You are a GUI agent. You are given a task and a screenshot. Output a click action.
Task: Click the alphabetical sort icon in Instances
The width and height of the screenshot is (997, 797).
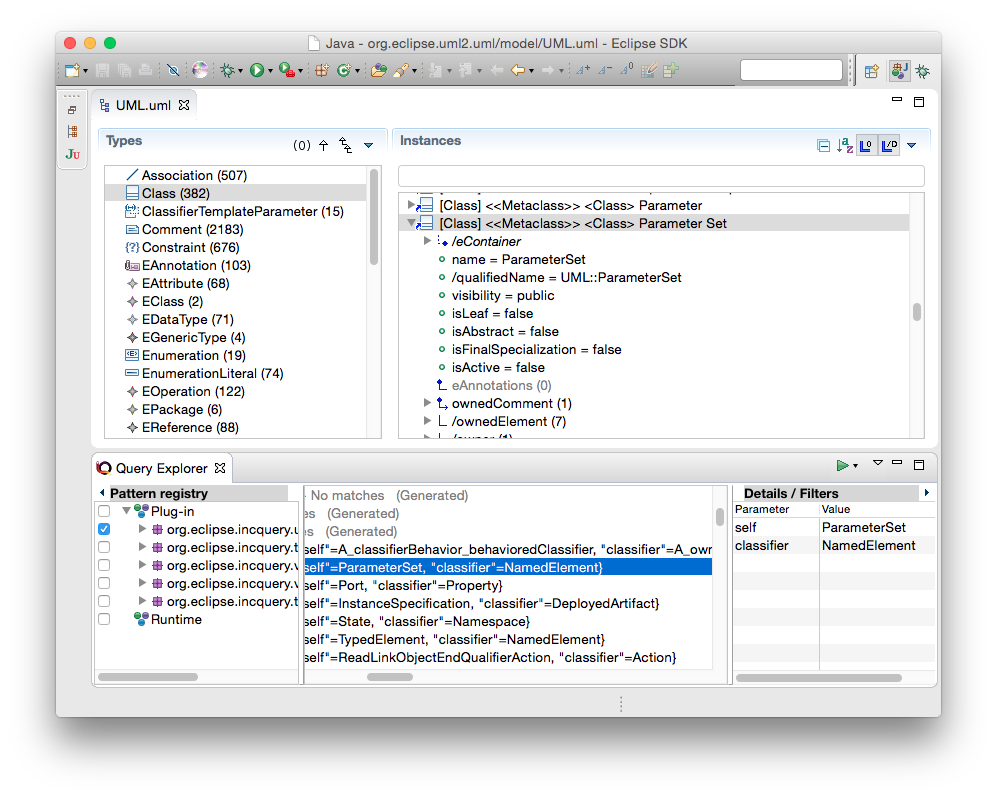point(845,146)
